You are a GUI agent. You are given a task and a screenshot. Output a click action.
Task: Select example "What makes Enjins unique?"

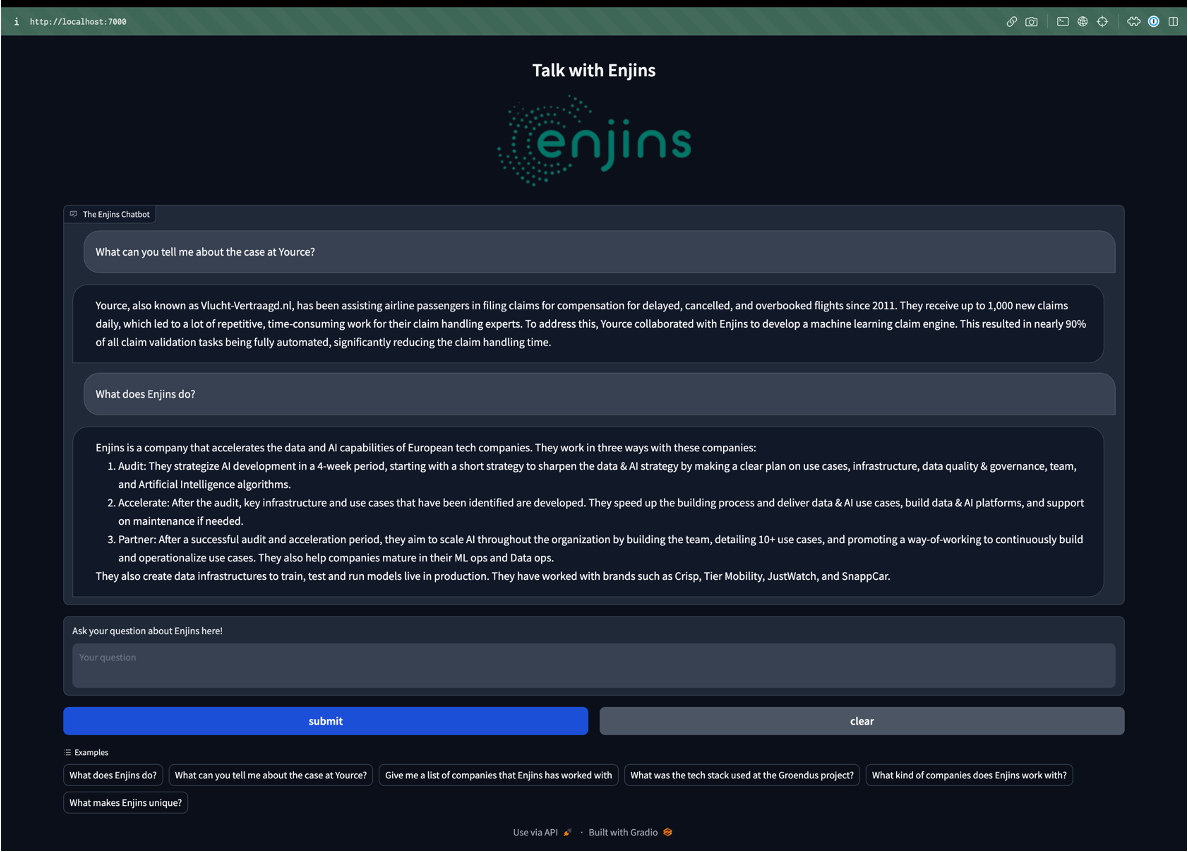pos(126,803)
